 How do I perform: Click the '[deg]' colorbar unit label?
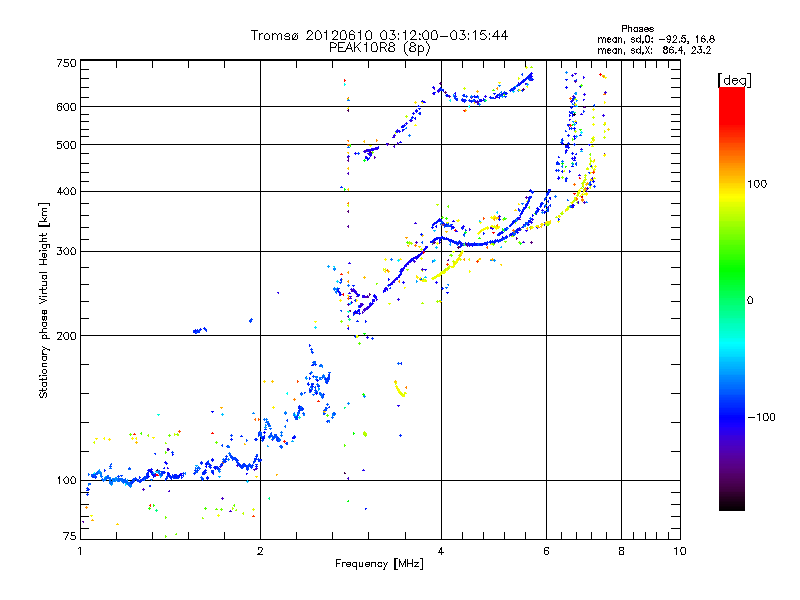coord(734,80)
